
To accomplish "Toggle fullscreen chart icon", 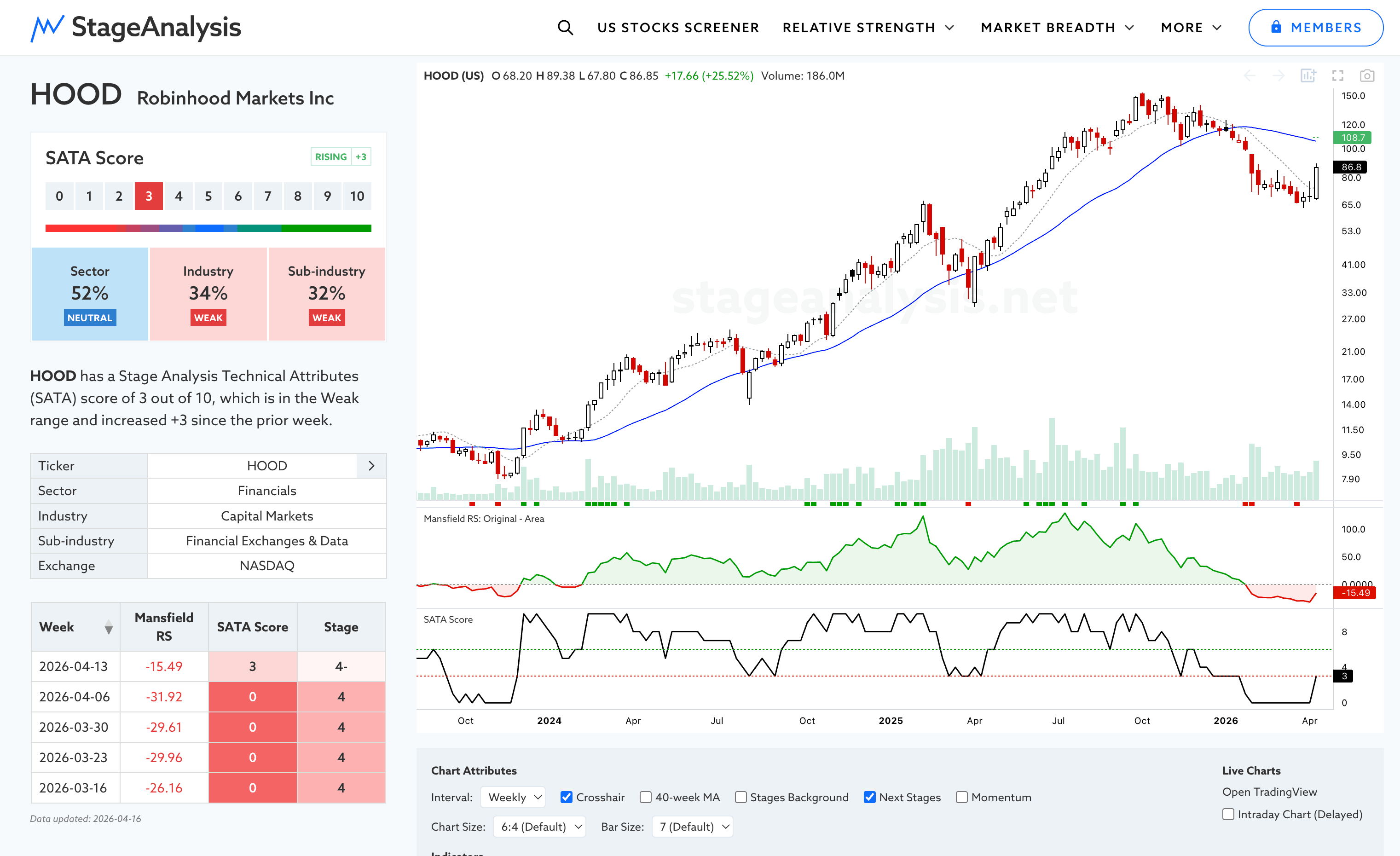I will click(x=1337, y=75).
